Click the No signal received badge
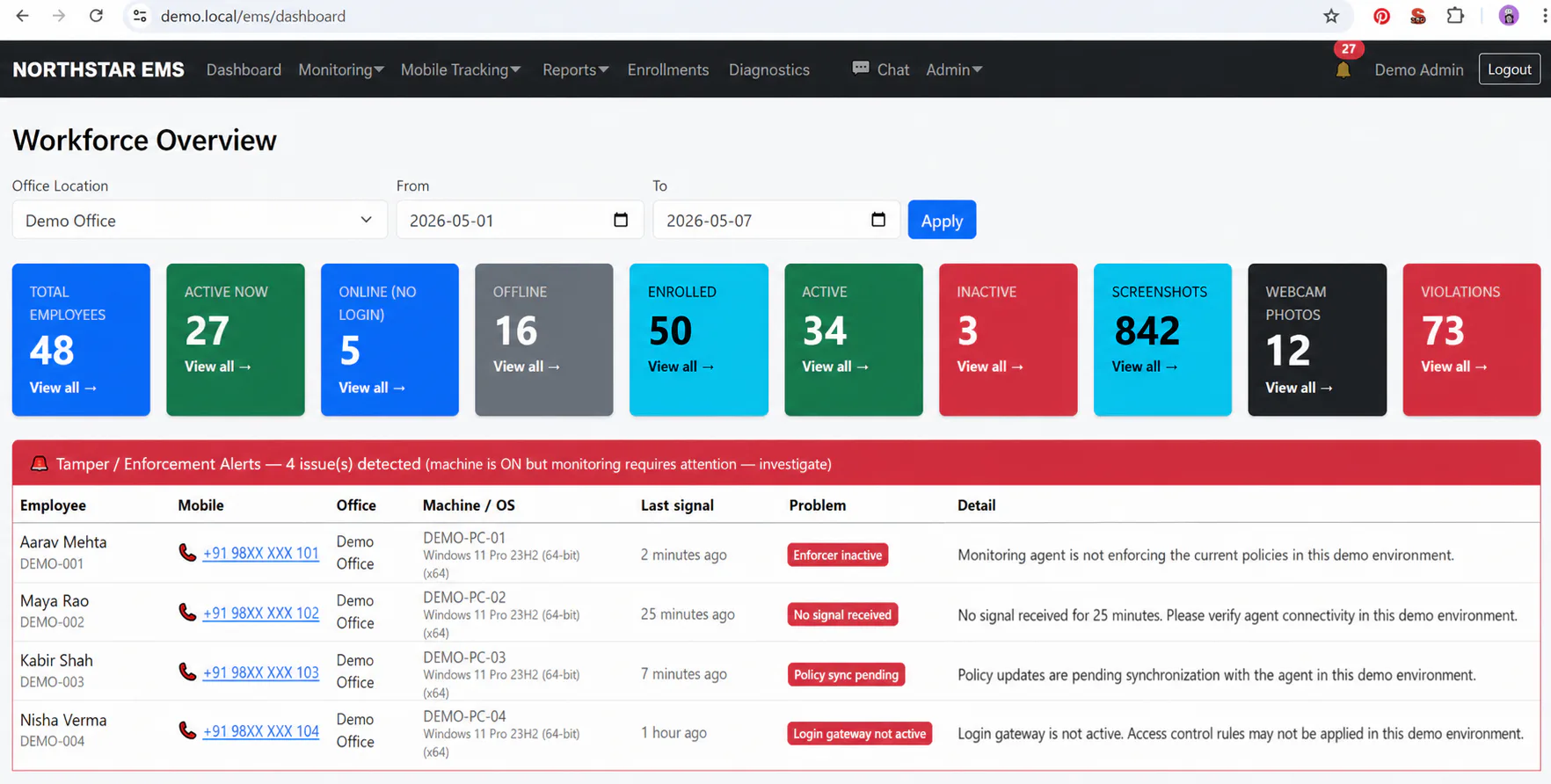The height and width of the screenshot is (784, 1551). 842,614
